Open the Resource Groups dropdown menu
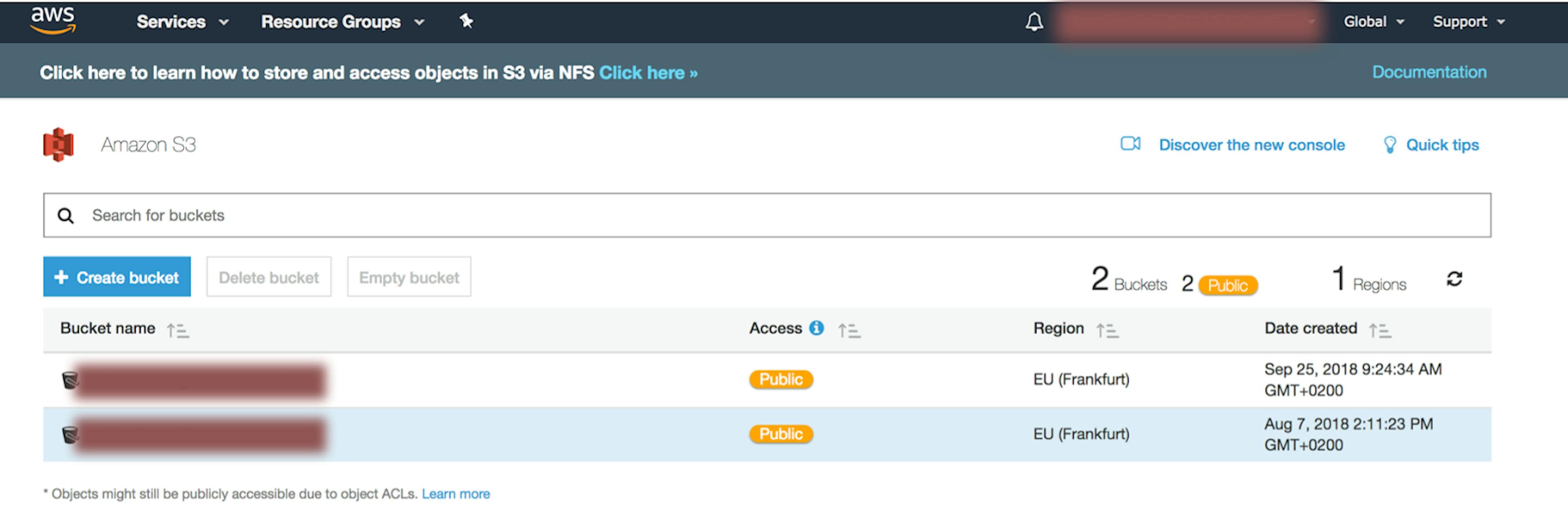The width and height of the screenshot is (1568, 524). click(343, 22)
